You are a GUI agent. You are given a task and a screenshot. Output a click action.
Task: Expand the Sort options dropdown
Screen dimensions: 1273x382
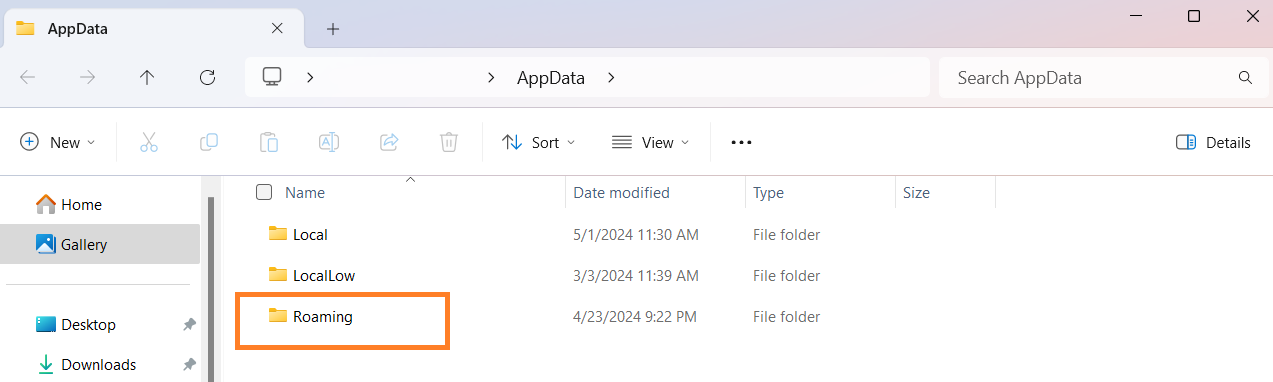click(539, 142)
